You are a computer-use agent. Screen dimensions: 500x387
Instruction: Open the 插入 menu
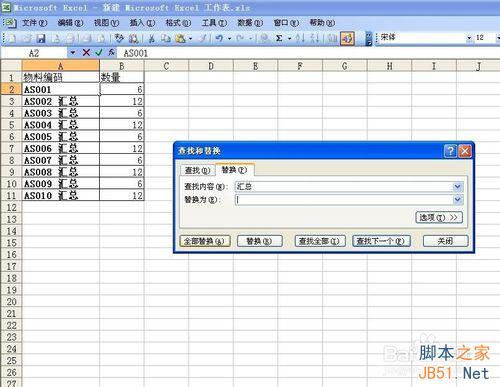tap(142, 23)
